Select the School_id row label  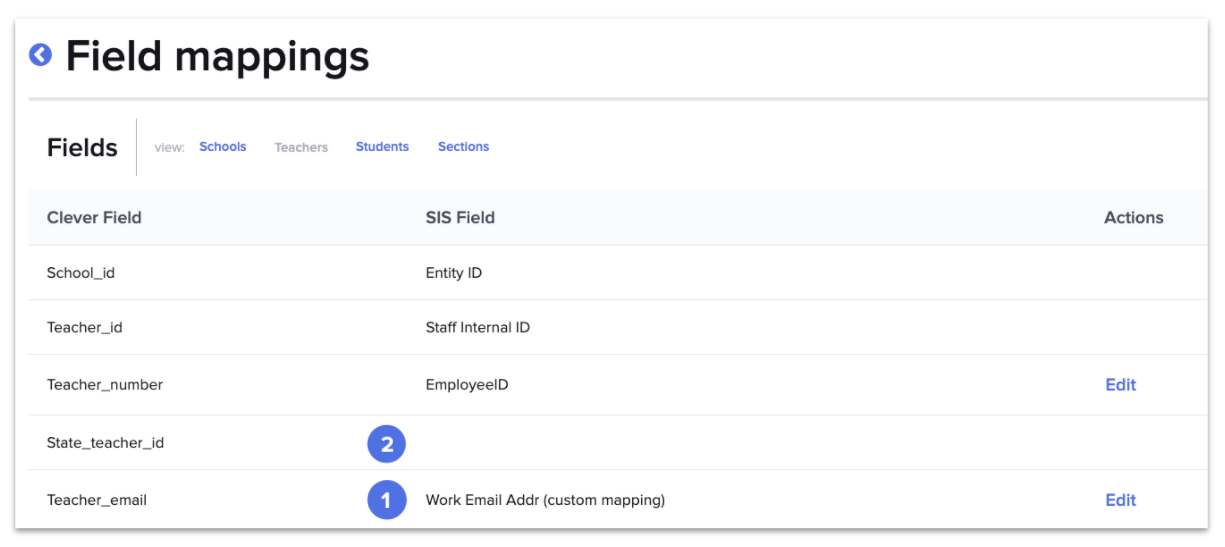(x=81, y=273)
